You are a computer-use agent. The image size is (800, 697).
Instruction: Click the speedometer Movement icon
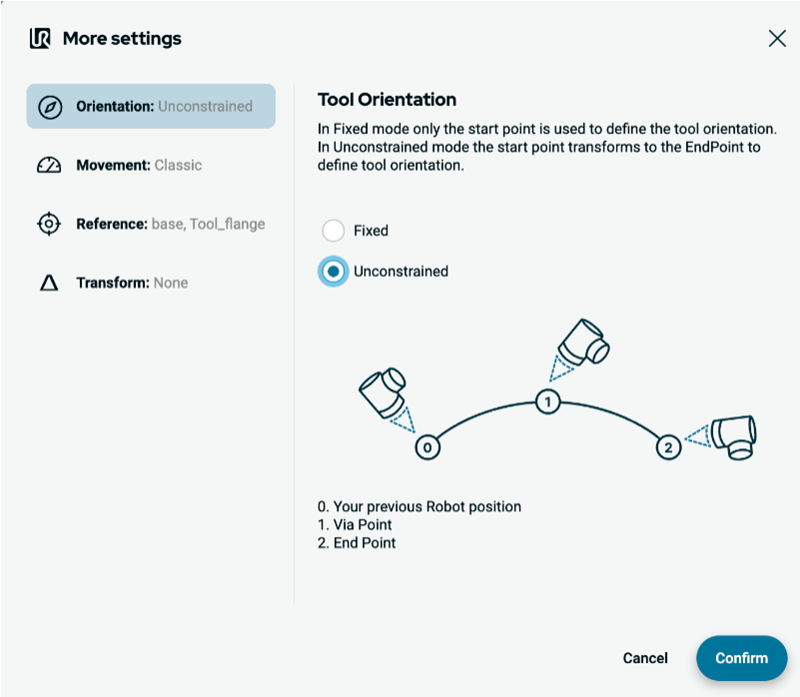pyautogui.click(x=49, y=165)
